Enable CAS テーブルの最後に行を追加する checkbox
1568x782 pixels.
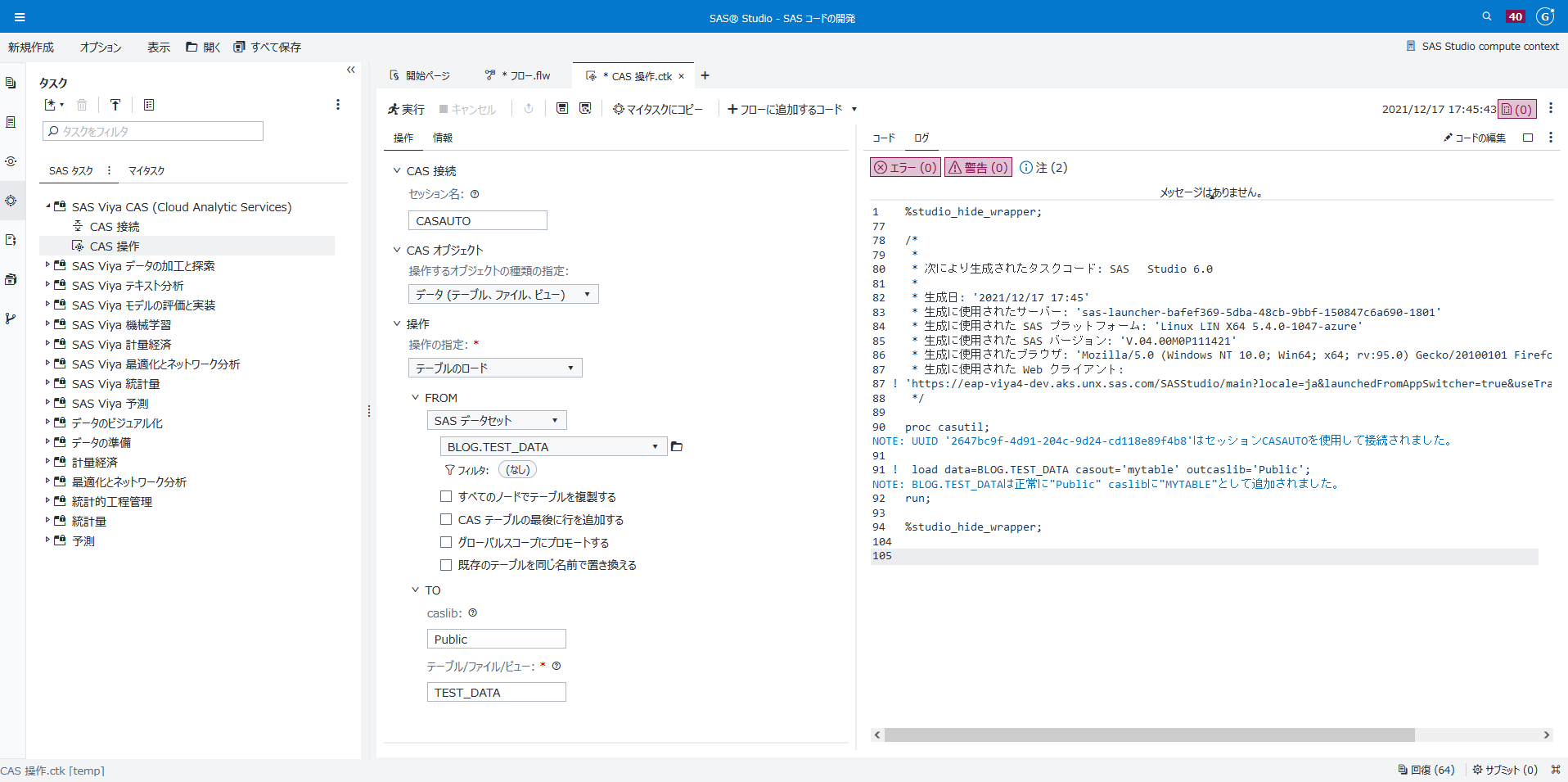(446, 519)
